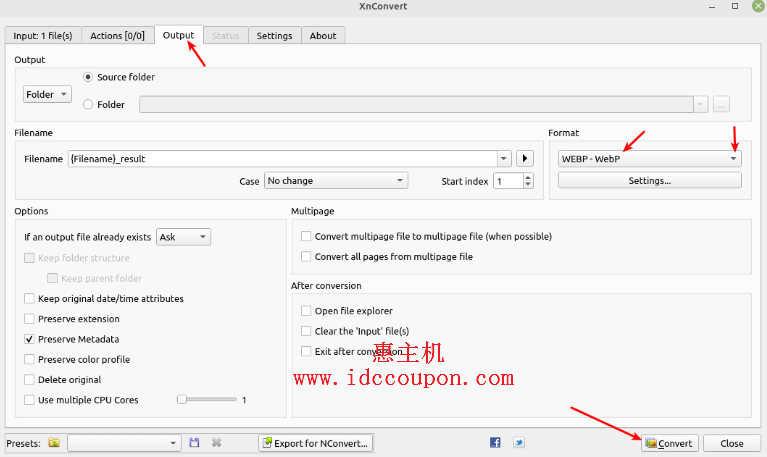Click the delete preset X icon
The image size is (767, 457).
216,443
